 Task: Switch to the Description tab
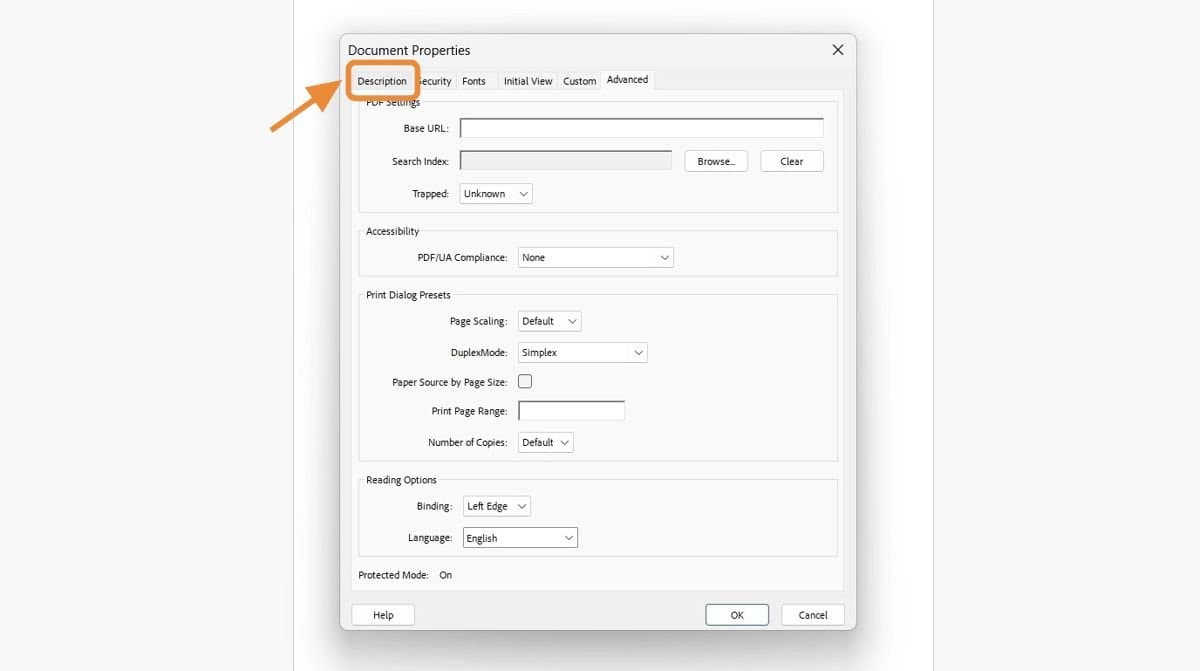pyautogui.click(x=383, y=81)
